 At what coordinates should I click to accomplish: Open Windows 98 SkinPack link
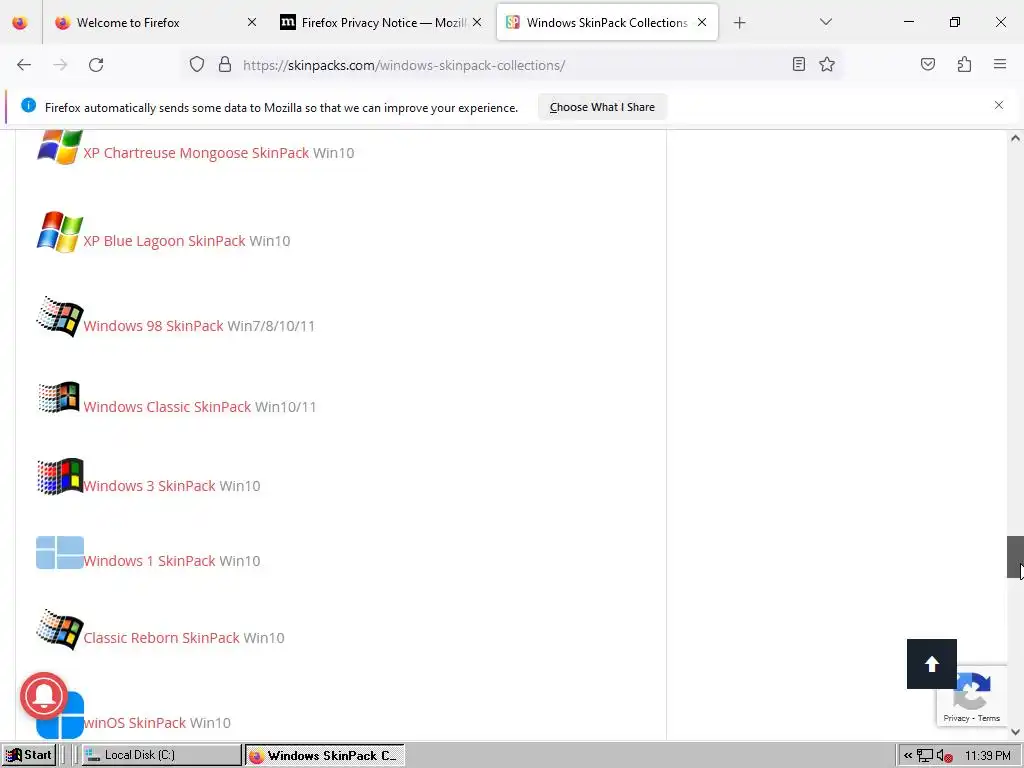click(153, 326)
